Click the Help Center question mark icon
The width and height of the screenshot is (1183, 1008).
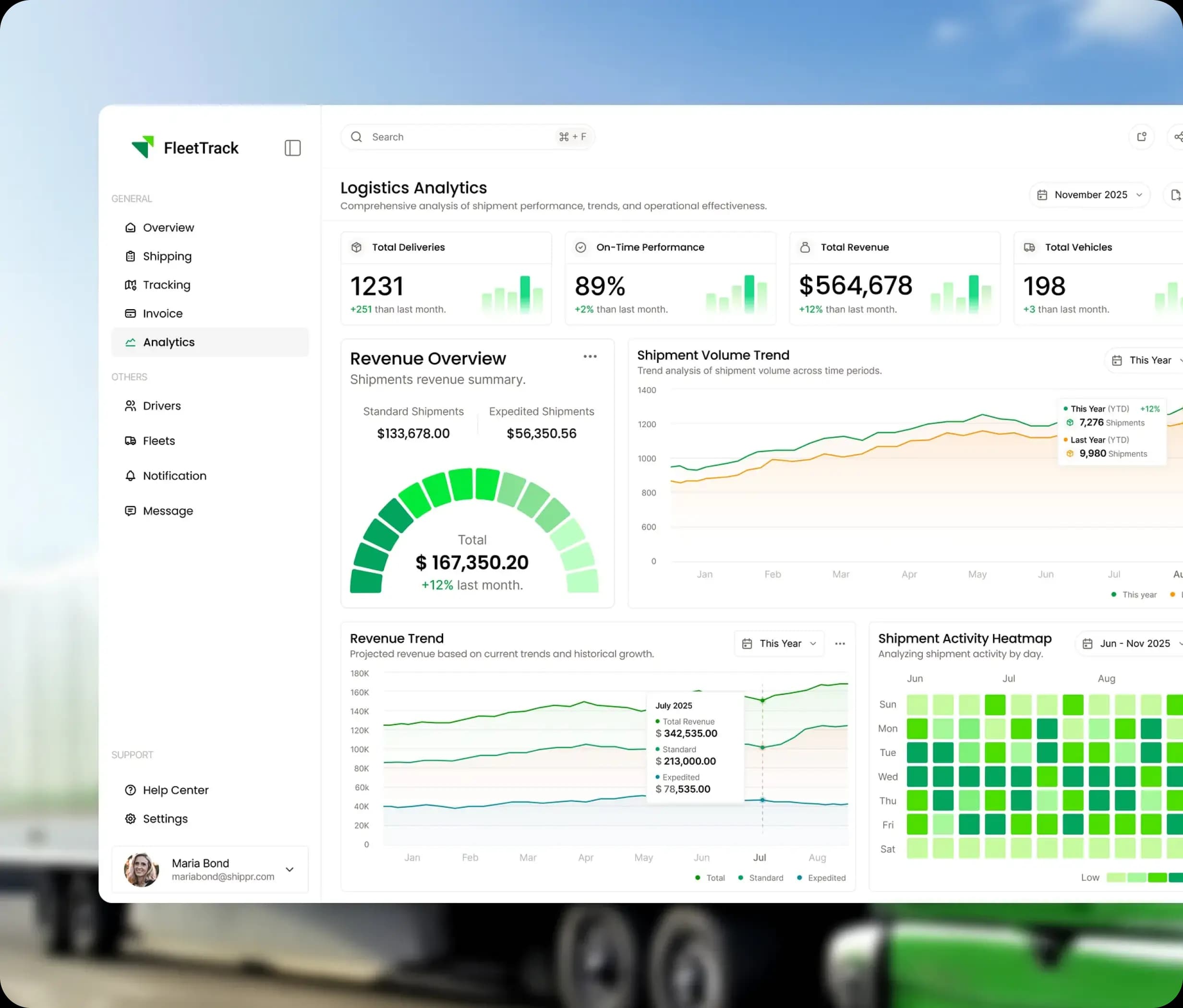130,790
